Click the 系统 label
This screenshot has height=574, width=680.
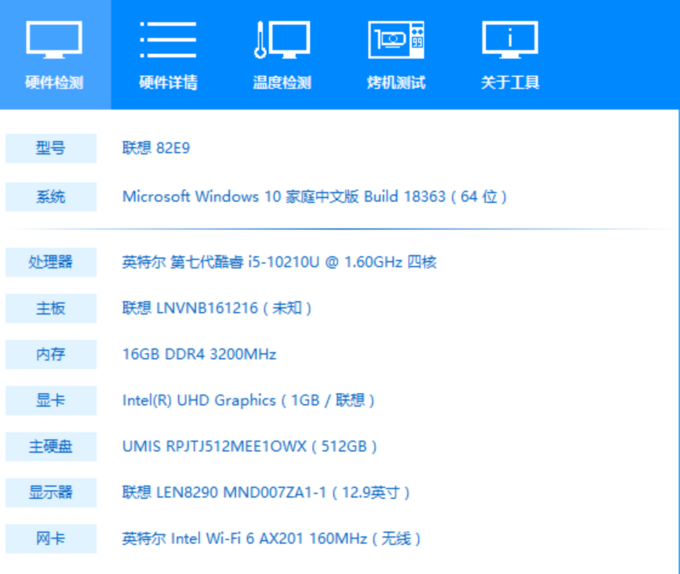(x=51, y=197)
